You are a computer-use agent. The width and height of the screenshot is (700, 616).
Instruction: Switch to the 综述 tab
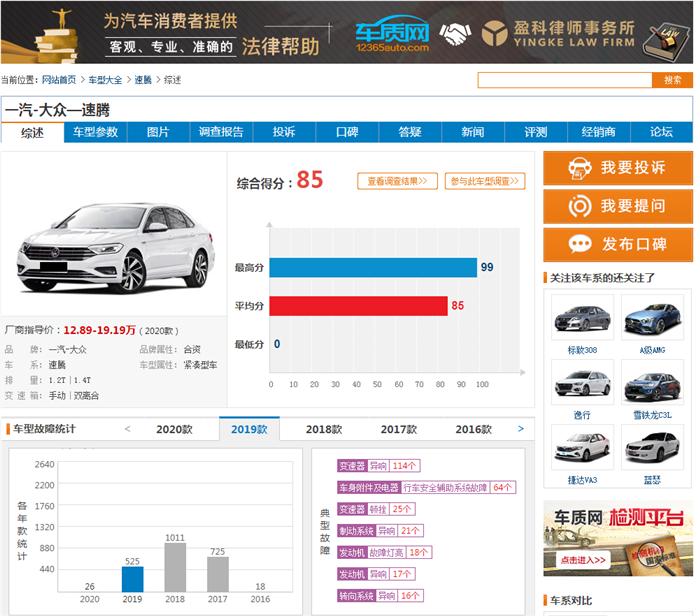[x=33, y=133]
